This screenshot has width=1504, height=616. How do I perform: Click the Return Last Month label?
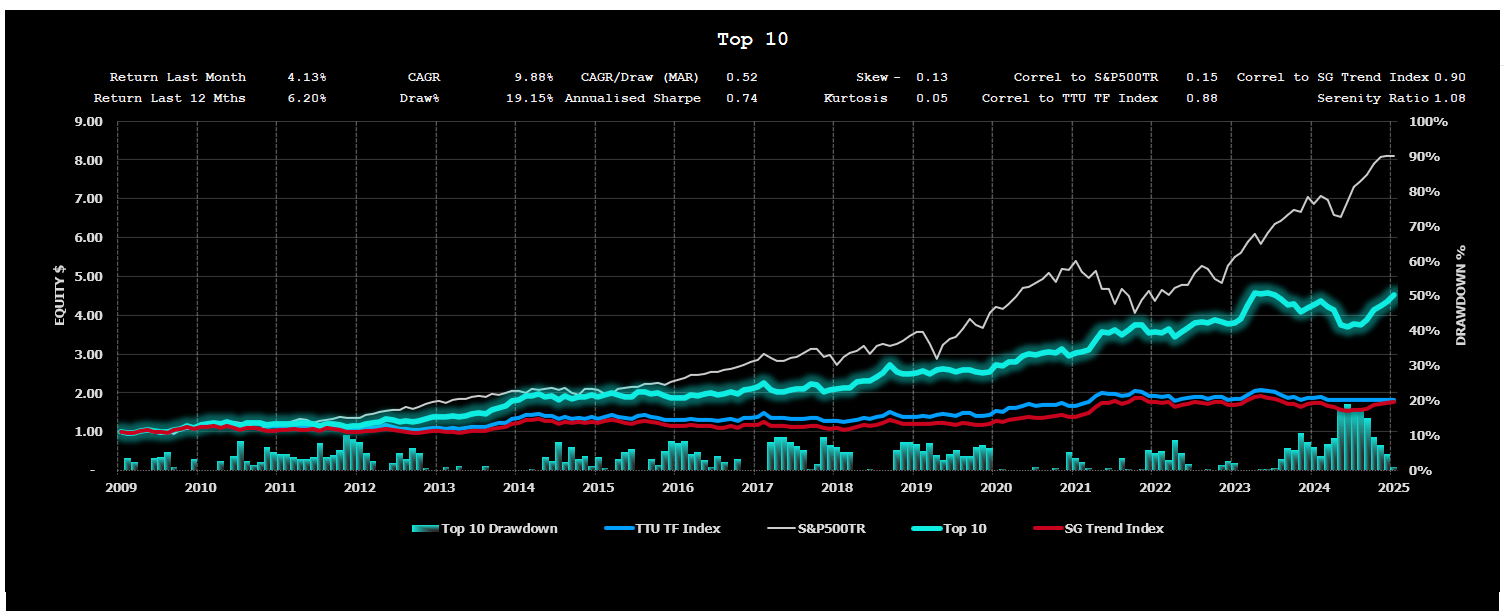(x=177, y=77)
